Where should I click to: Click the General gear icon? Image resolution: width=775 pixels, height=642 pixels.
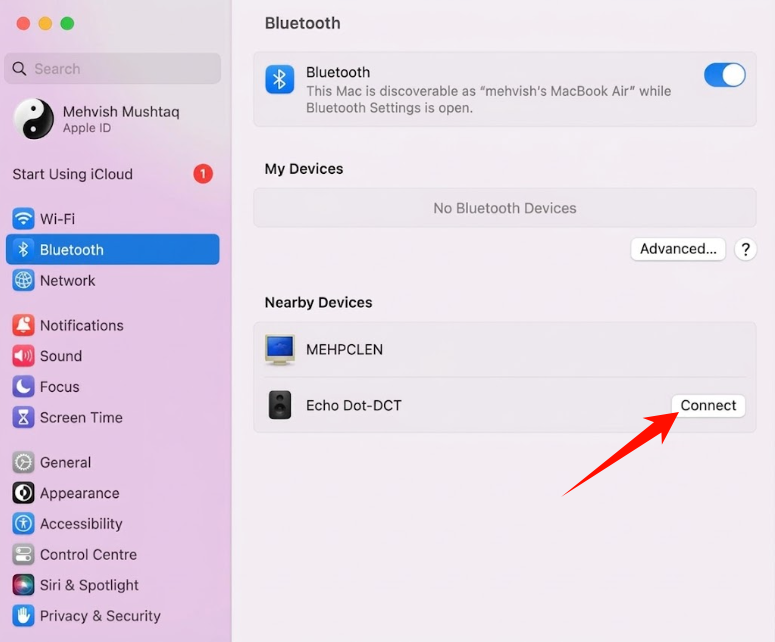(23, 462)
